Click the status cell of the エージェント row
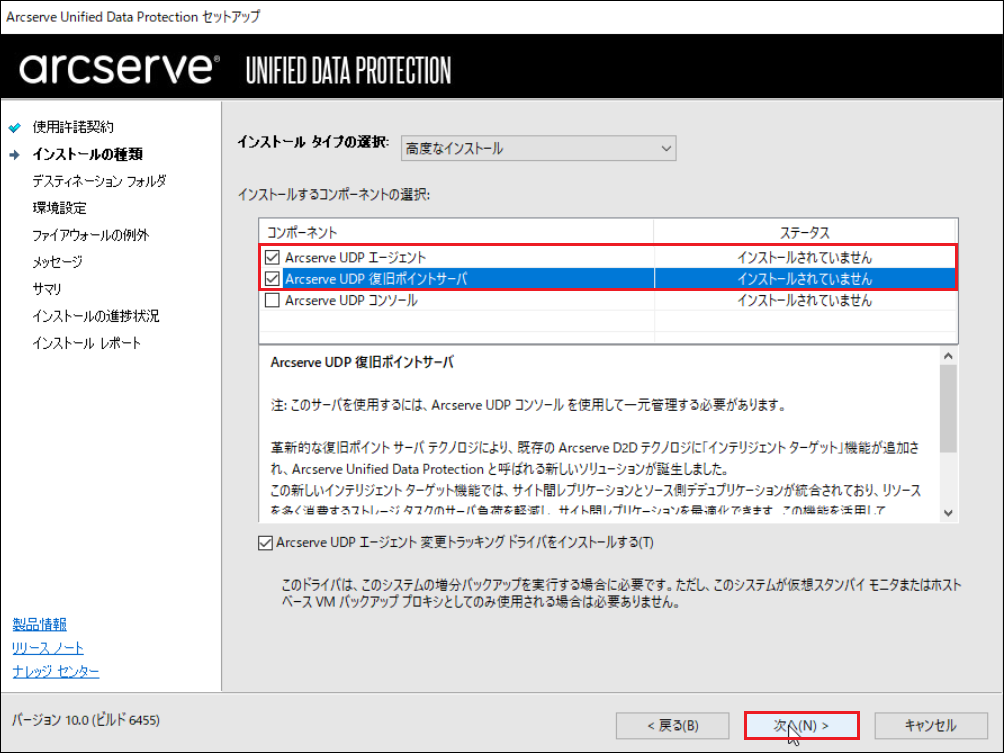Screen dimensions: 1004x753 (805, 257)
